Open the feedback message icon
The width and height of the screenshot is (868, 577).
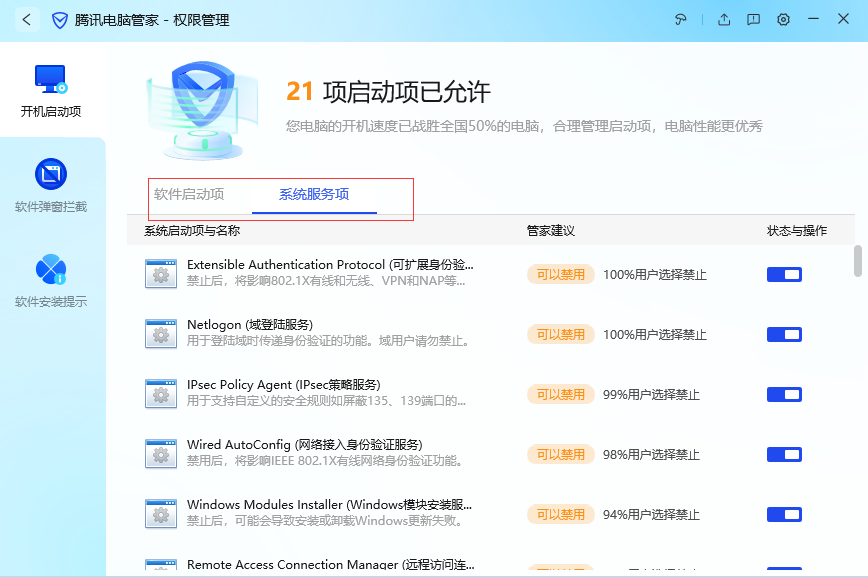click(x=753, y=20)
